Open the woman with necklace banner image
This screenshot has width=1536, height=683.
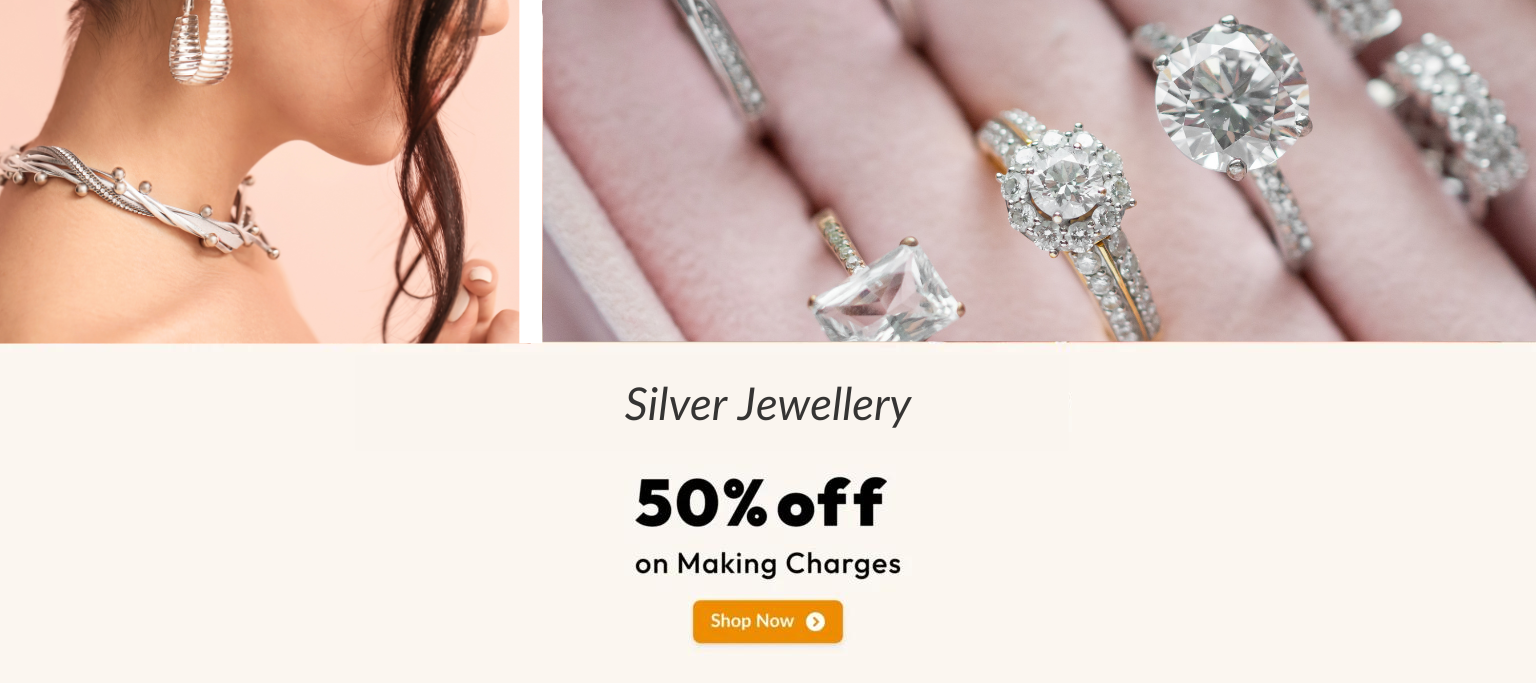pos(259,171)
